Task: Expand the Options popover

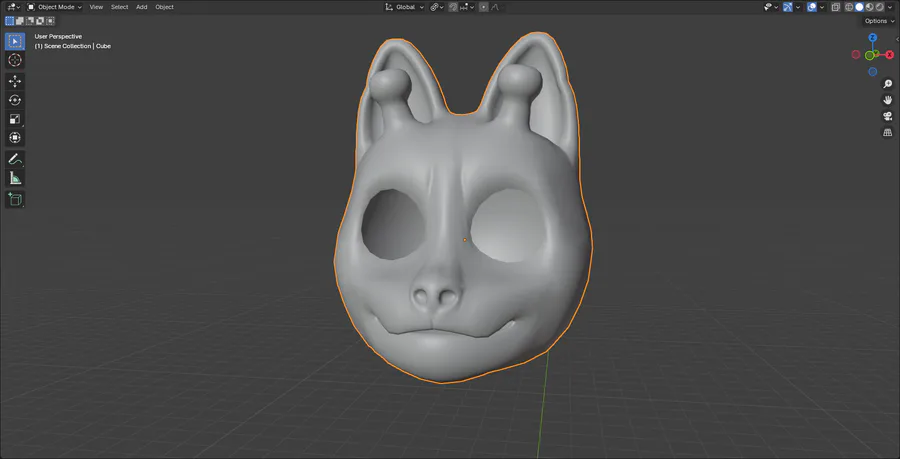Action: click(x=879, y=21)
